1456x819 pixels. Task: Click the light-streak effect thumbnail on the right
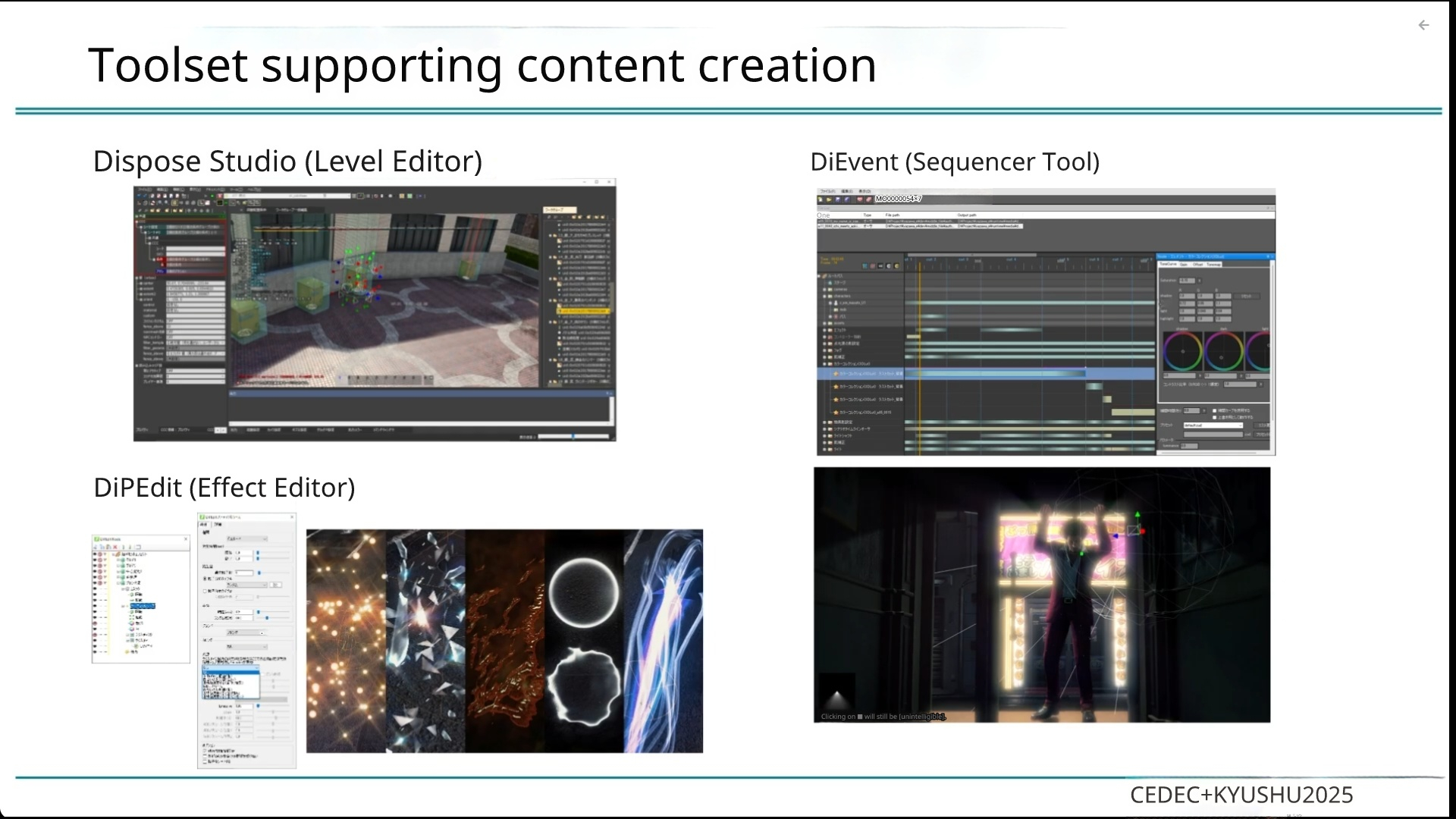pyautogui.click(x=664, y=641)
